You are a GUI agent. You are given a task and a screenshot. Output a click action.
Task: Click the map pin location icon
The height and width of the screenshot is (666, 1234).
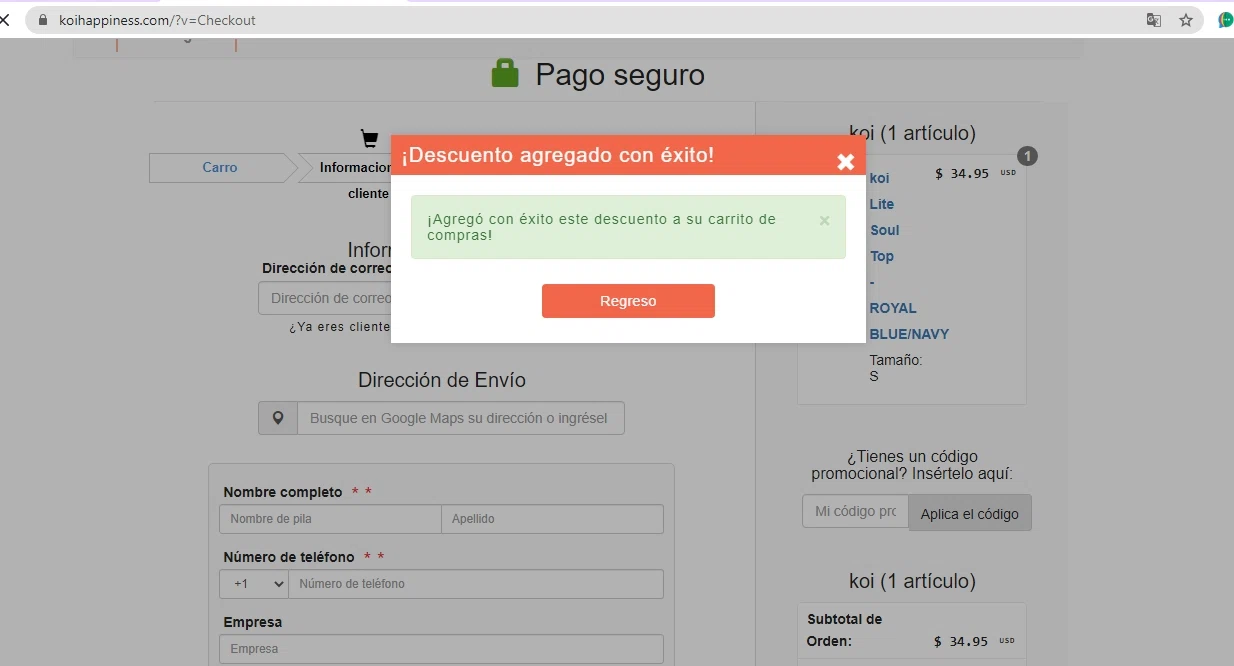pyautogui.click(x=278, y=418)
